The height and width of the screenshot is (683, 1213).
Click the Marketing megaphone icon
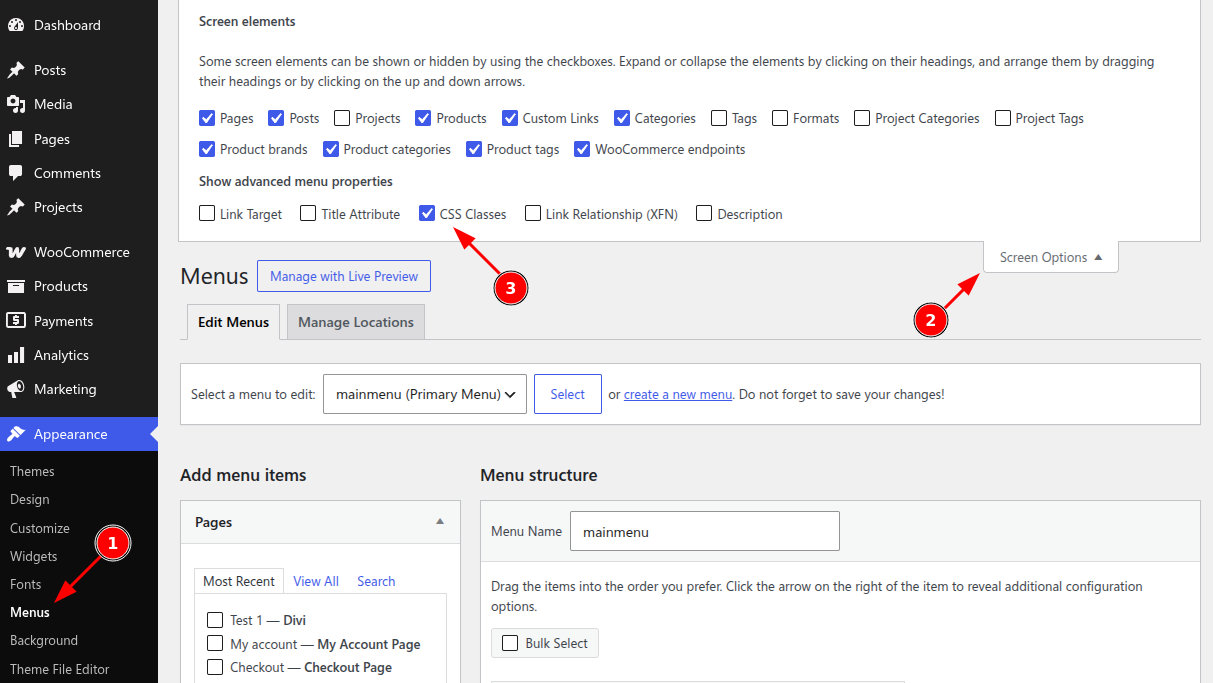pos(16,389)
